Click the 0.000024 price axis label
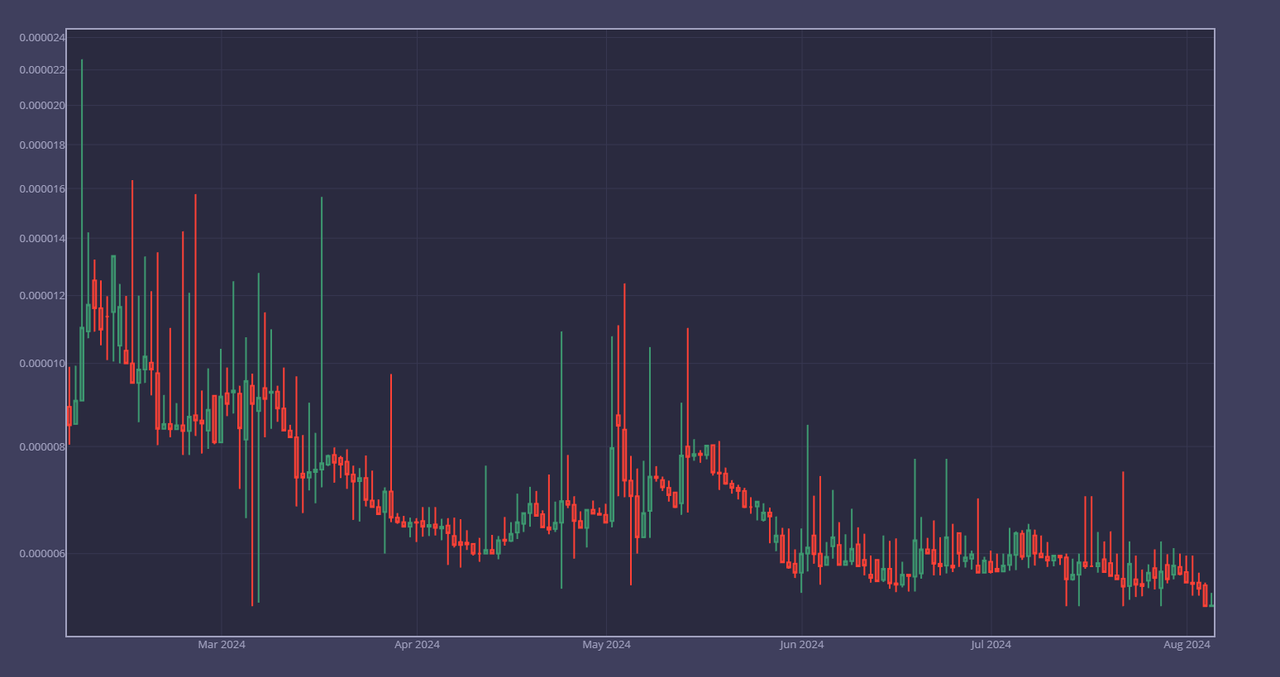Screen dimensions: 1280x677 (42, 38)
